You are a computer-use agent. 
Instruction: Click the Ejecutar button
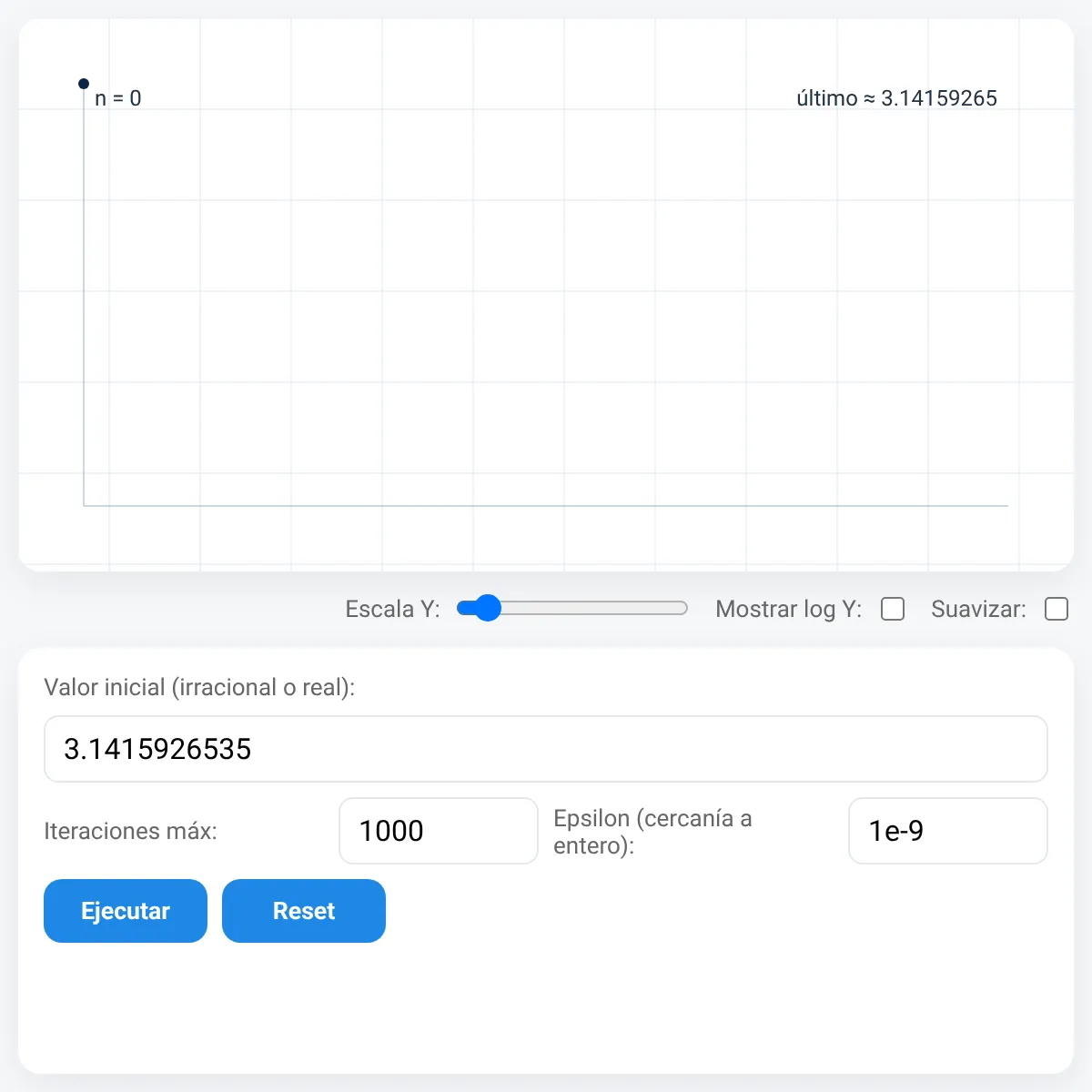click(x=126, y=911)
